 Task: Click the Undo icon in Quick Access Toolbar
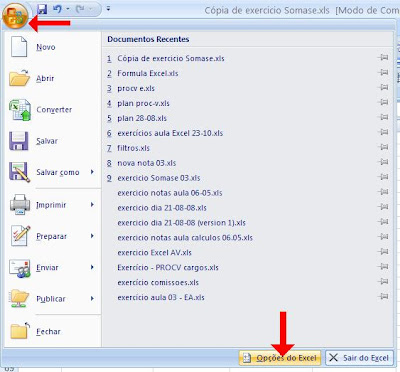pyautogui.click(x=57, y=9)
